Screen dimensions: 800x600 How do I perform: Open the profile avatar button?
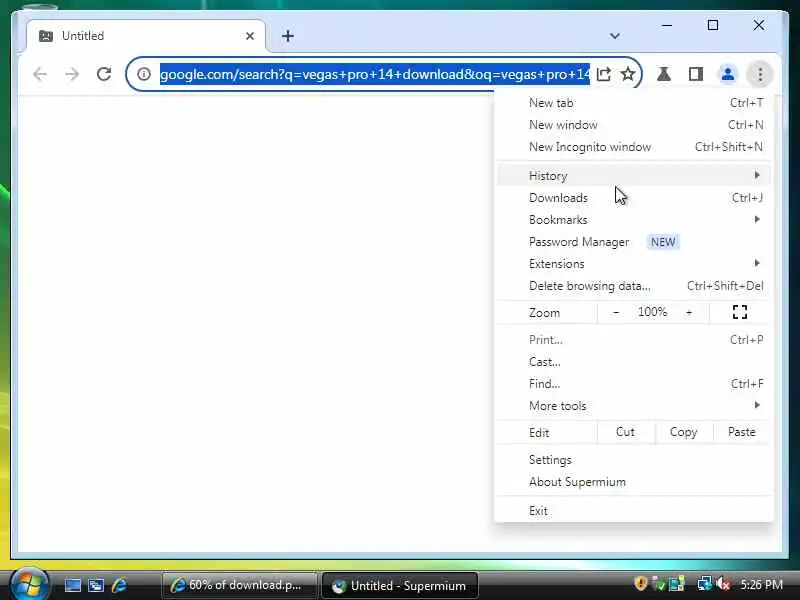(728, 74)
